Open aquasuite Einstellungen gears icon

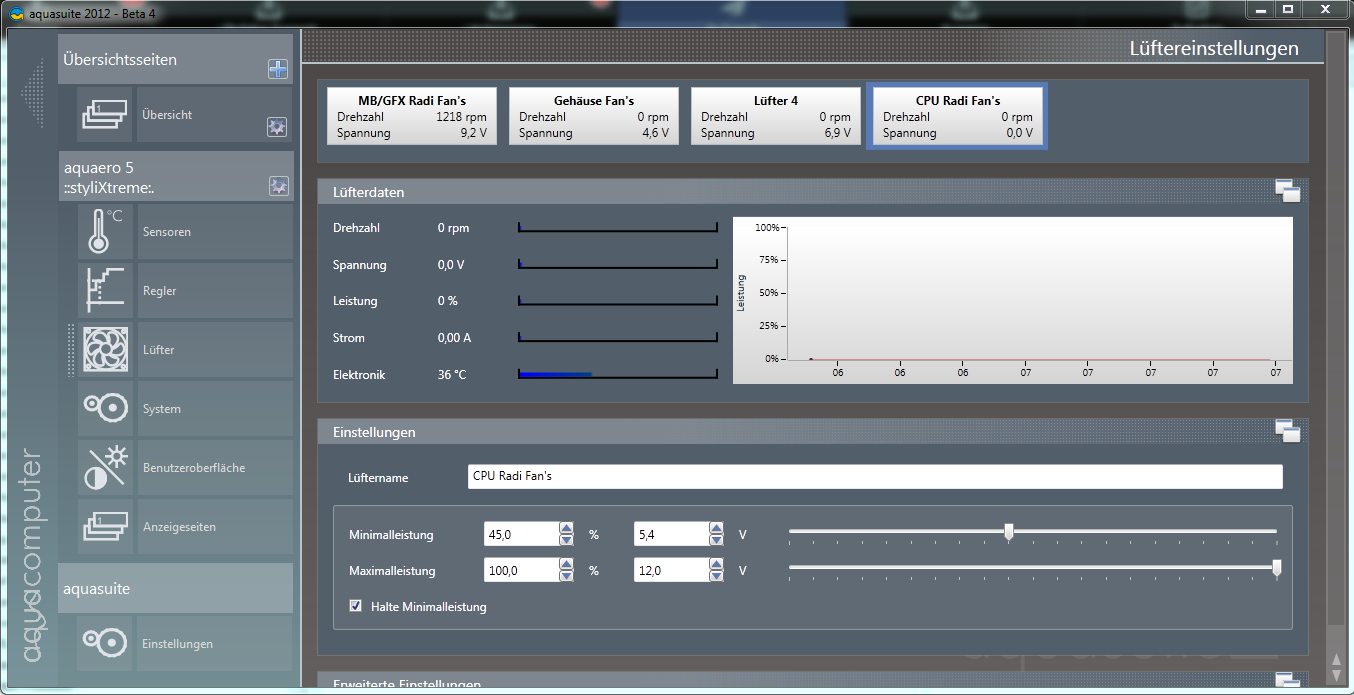pyautogui.click(x=105, y=644)
